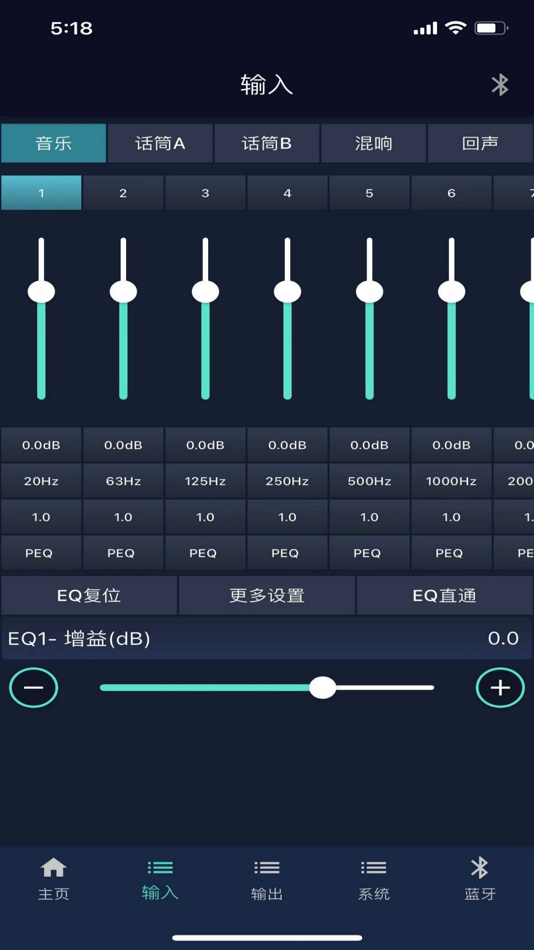This screenshot has height=950, width=534.
Task: Tap the 1.0 Q value under 20Hz
Action: [41, 517]
